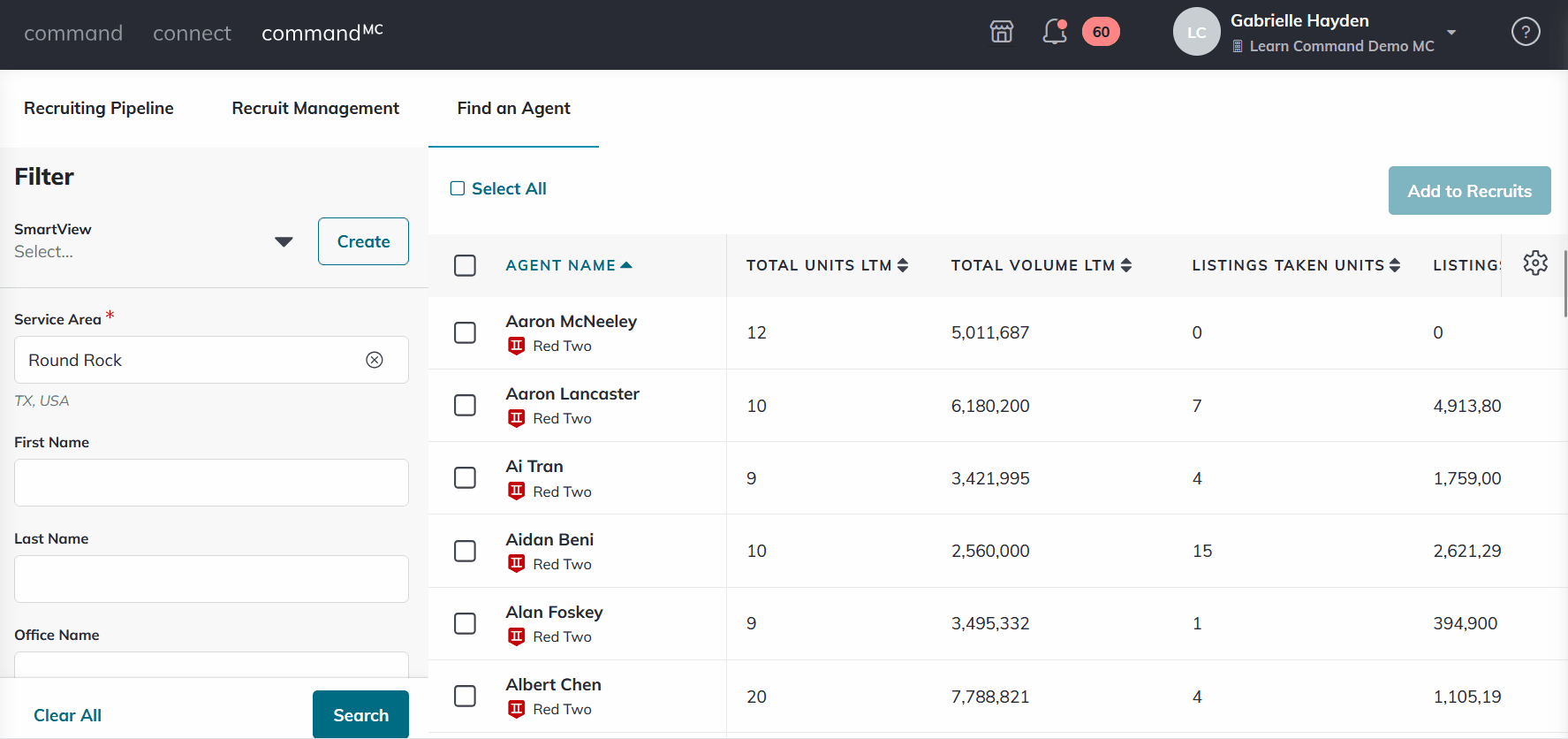1568x739 pixels.
Task: Open the notifications bell
Action: (x=1054, y=32)
